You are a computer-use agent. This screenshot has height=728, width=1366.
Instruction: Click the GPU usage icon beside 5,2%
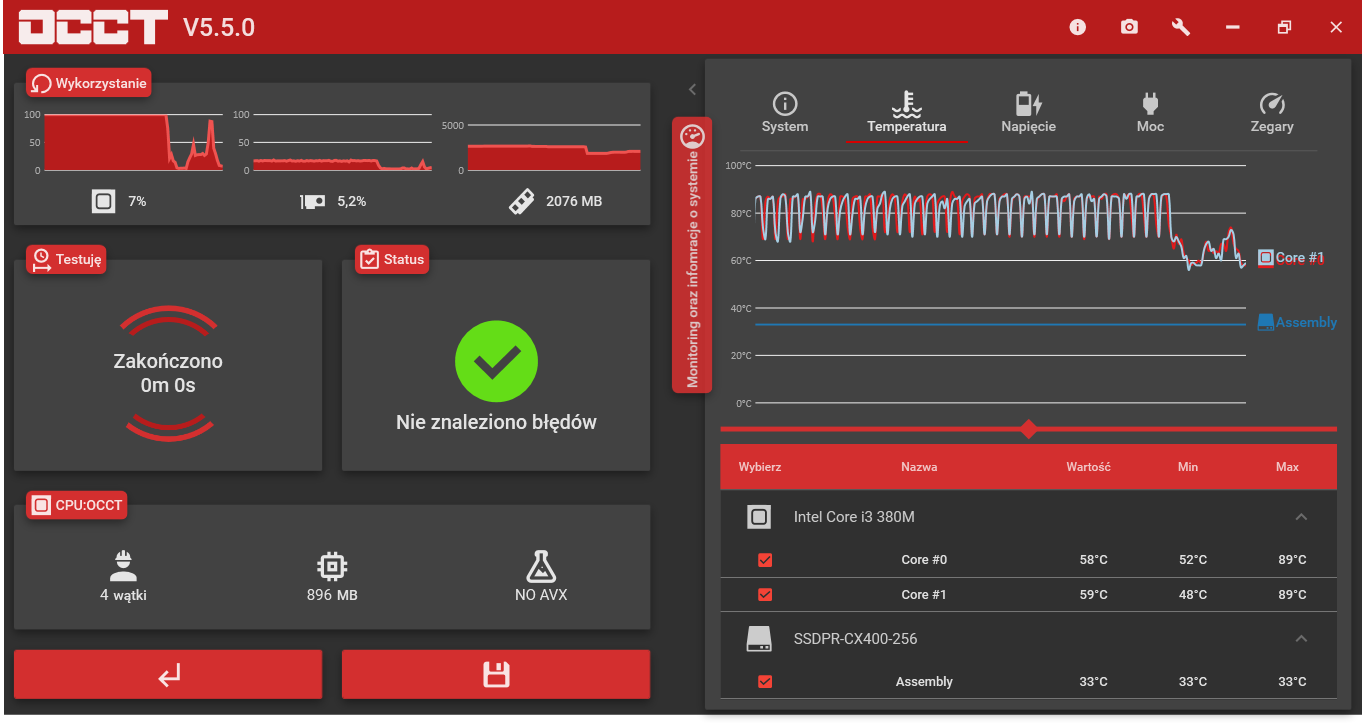[x=313, y=201]
